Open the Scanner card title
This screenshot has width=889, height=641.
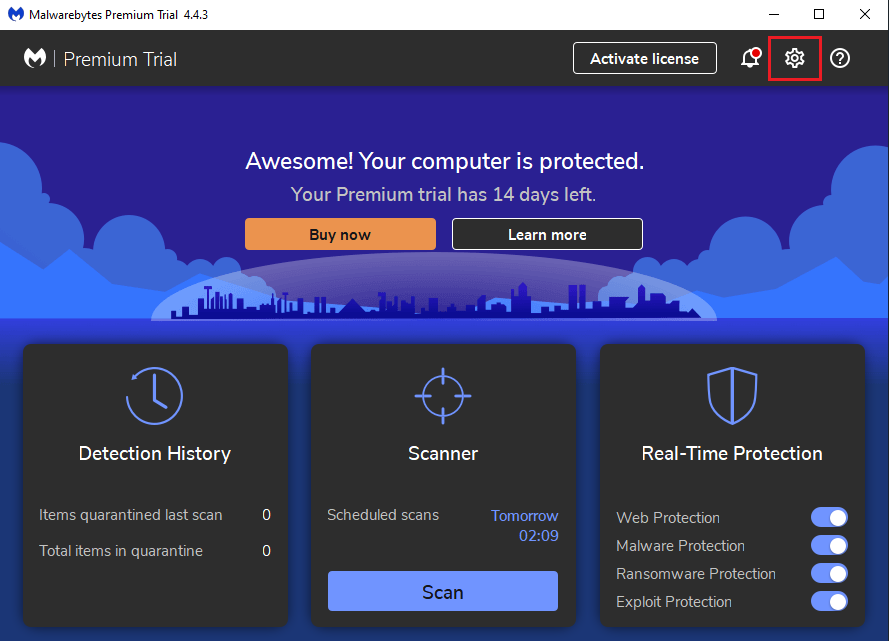tap(443, 453)
